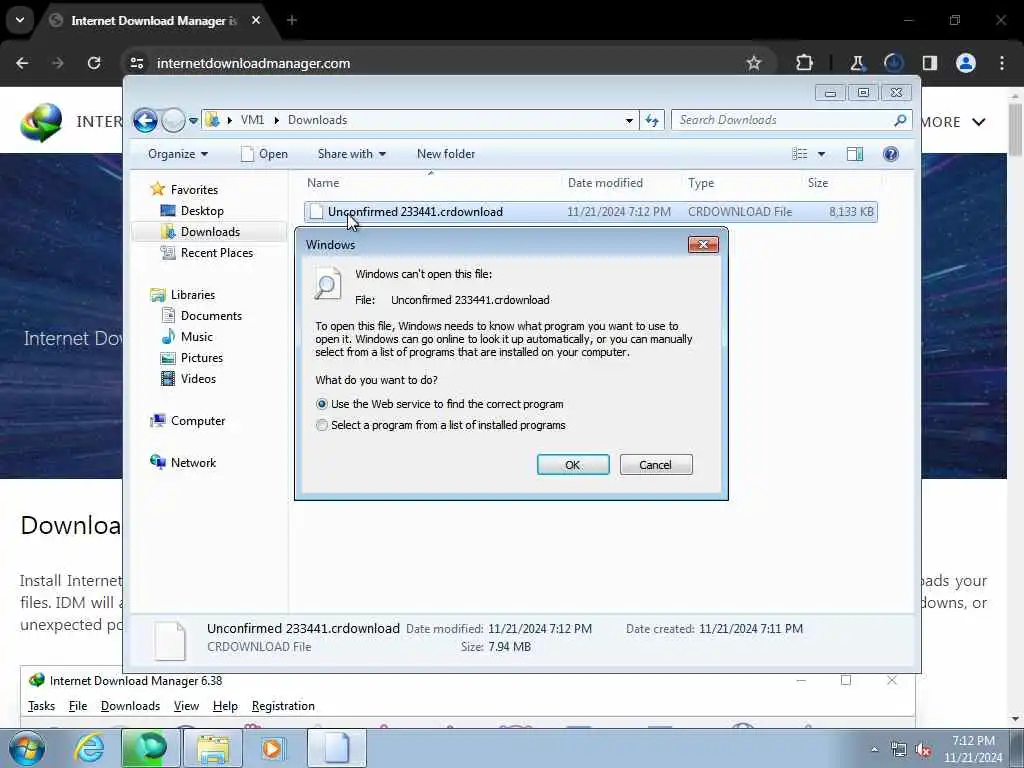Launch Internet Explorer from the taskbar

[x=89, y=748]
